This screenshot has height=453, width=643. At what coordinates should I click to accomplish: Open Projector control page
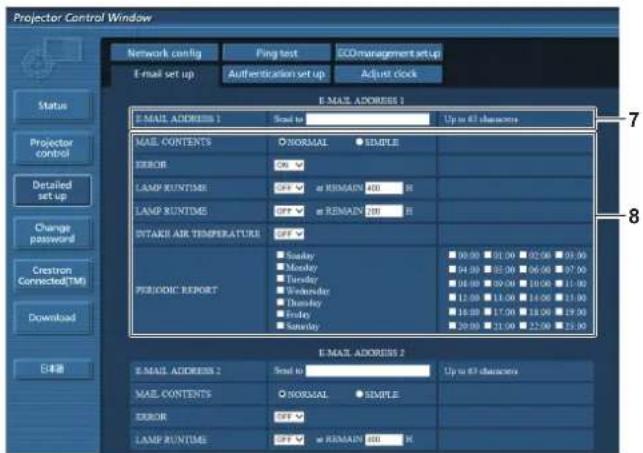coord(52,148)
